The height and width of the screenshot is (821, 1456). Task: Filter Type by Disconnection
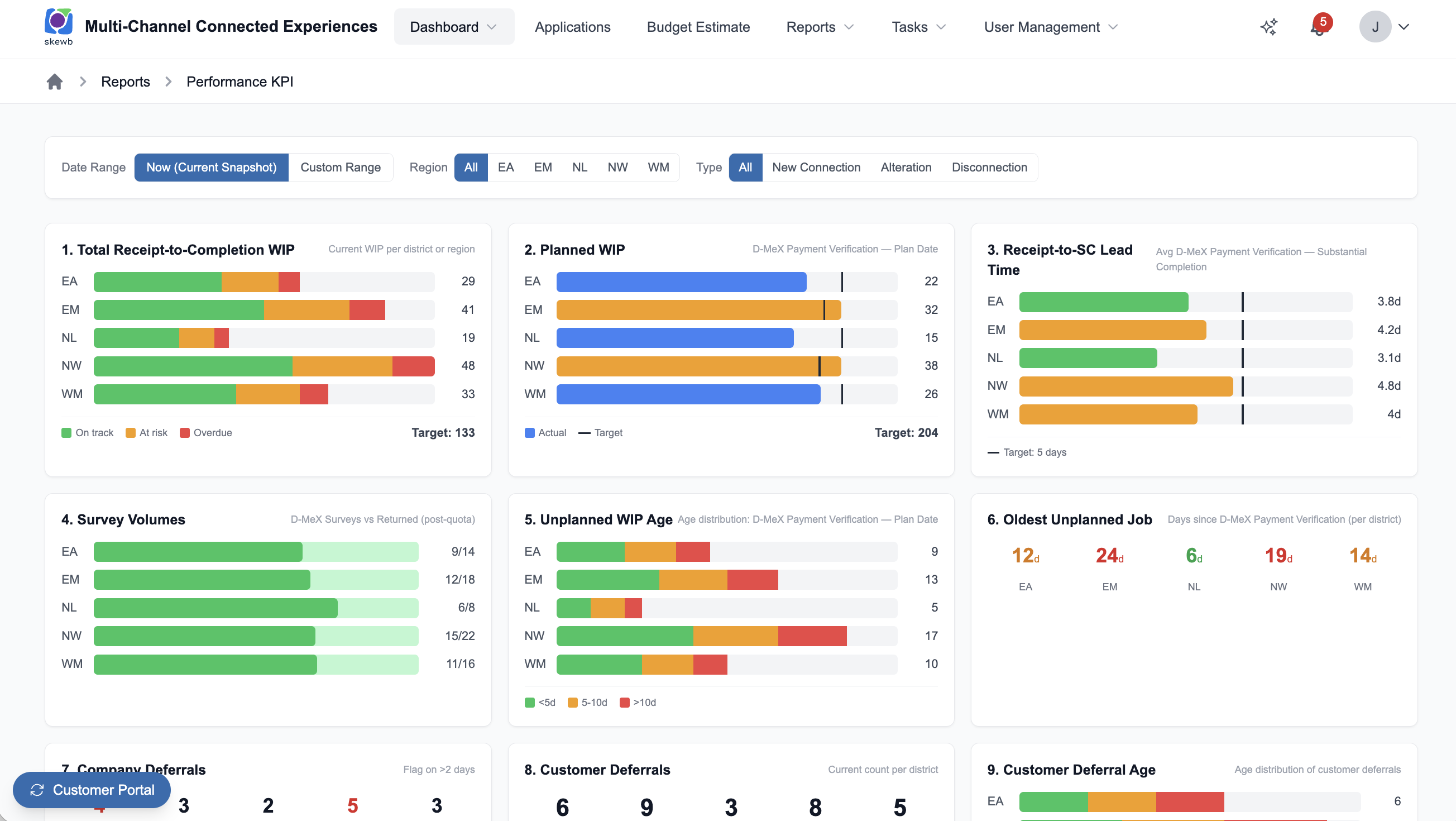click(989, 168)
